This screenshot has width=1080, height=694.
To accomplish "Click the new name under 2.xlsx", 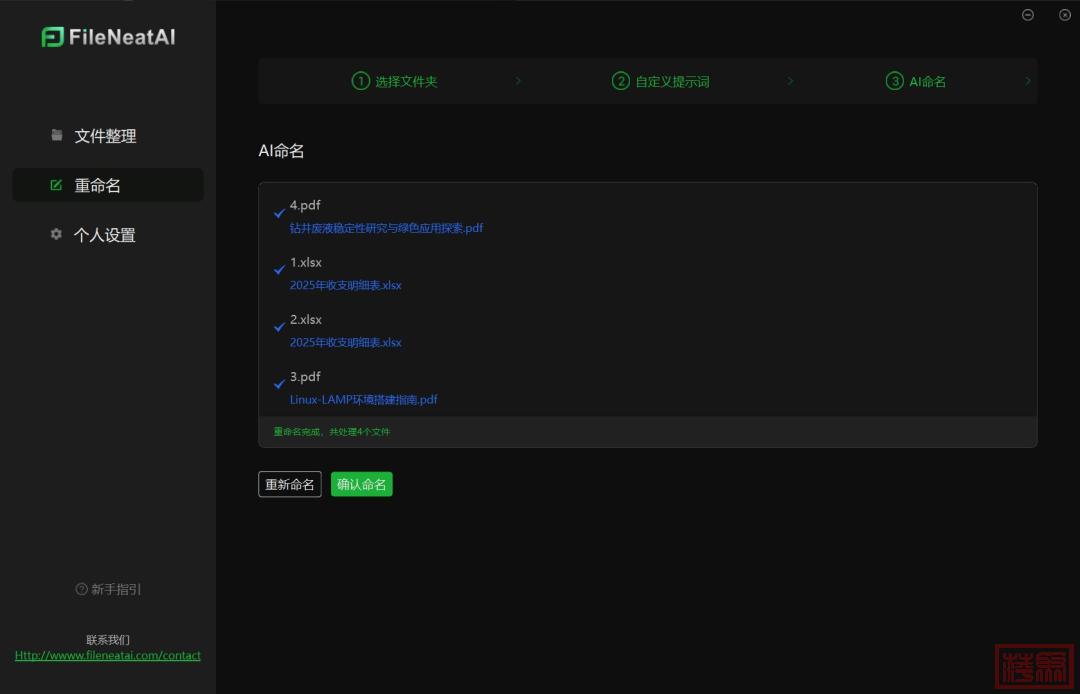I will tap(346, 342).
